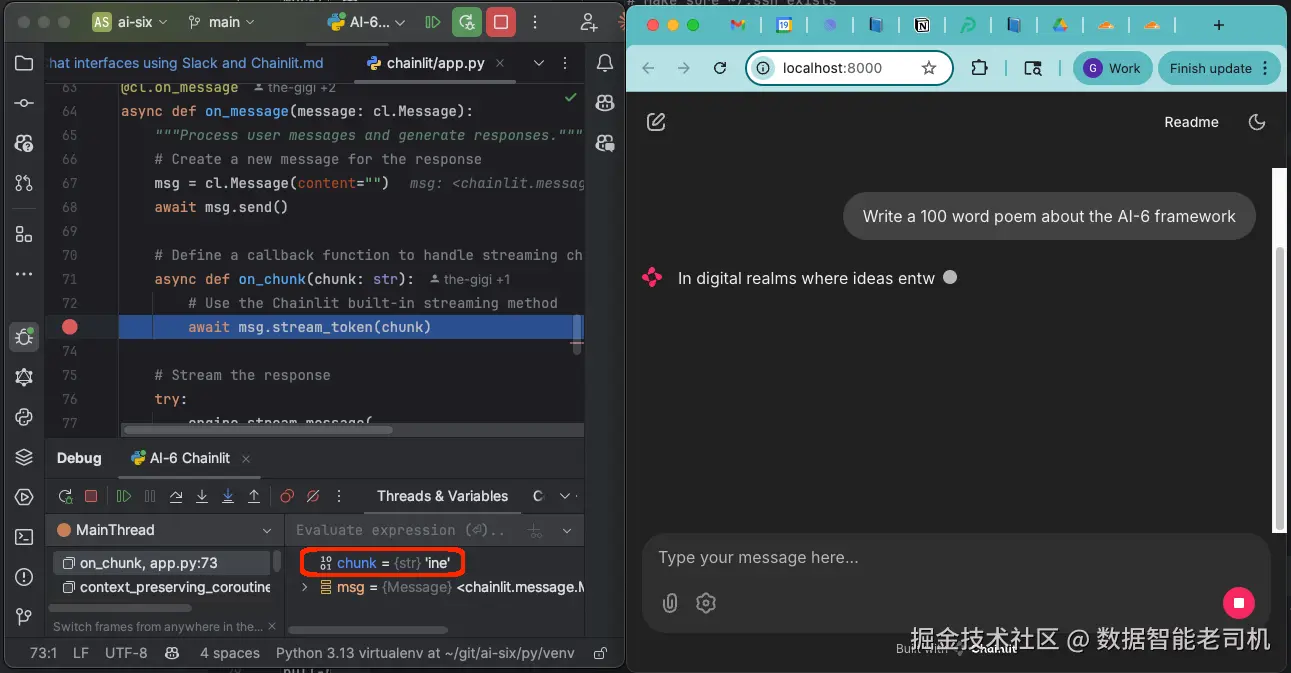The height and width of the screenshot is (673, 1291).
Task: Open the Problems tool window icon
Action: (x=24, y=577)
